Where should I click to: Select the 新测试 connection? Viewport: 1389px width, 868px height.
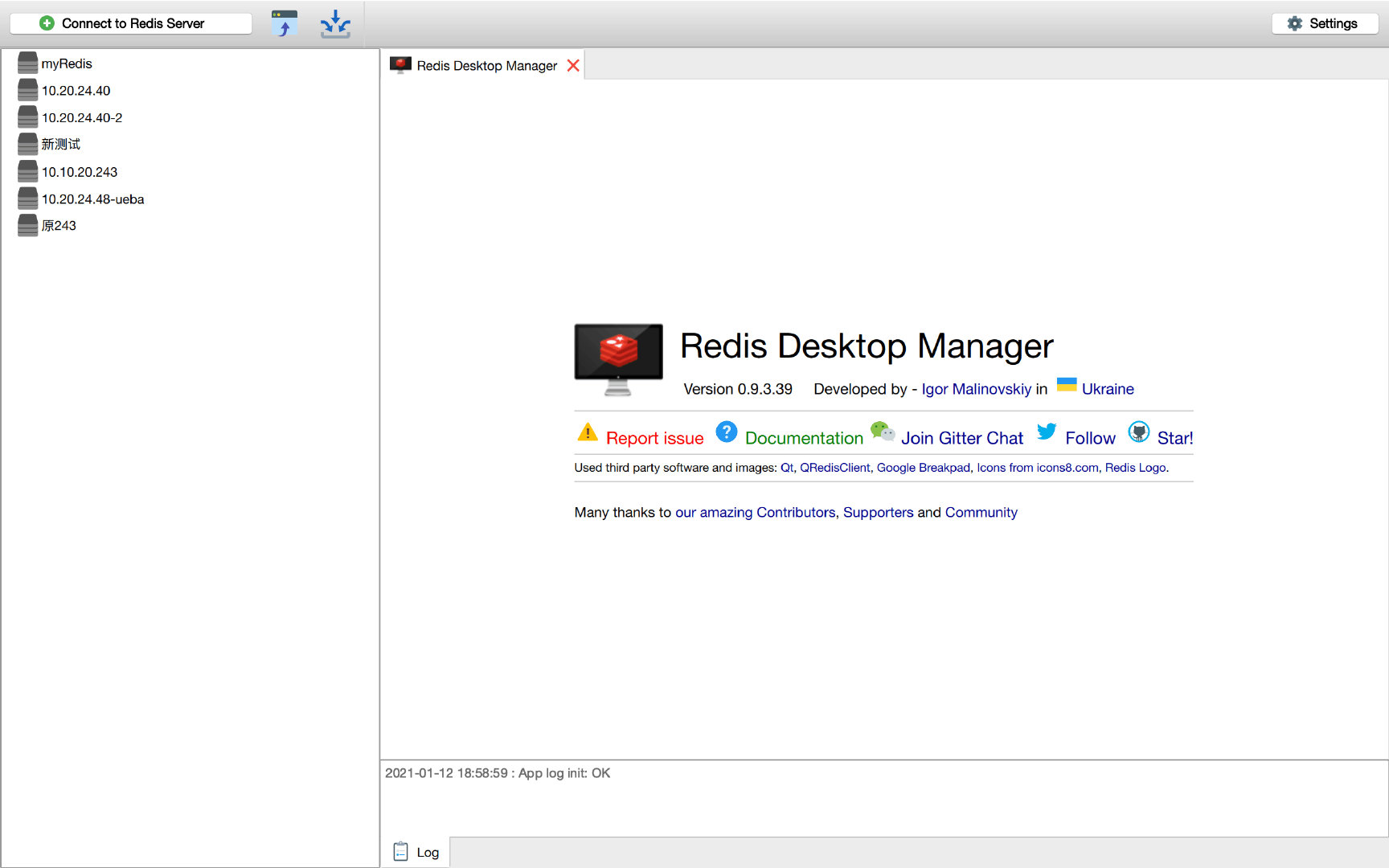coord(61,144)
